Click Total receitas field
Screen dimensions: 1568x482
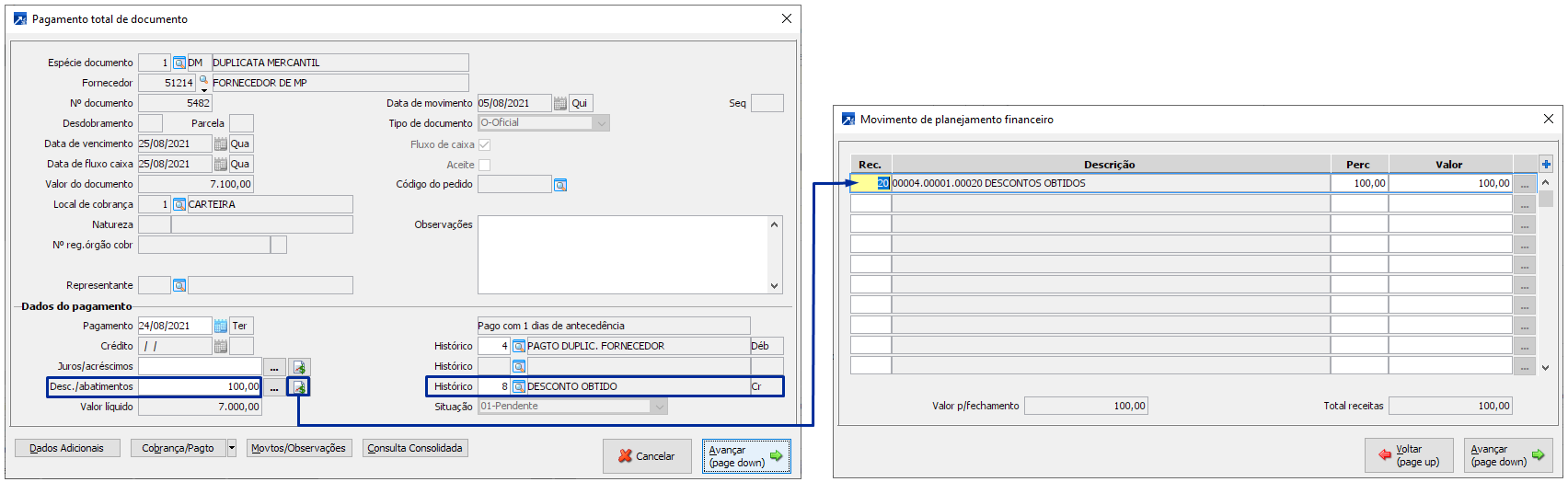pyautogui.click(x=1450, y=406)
